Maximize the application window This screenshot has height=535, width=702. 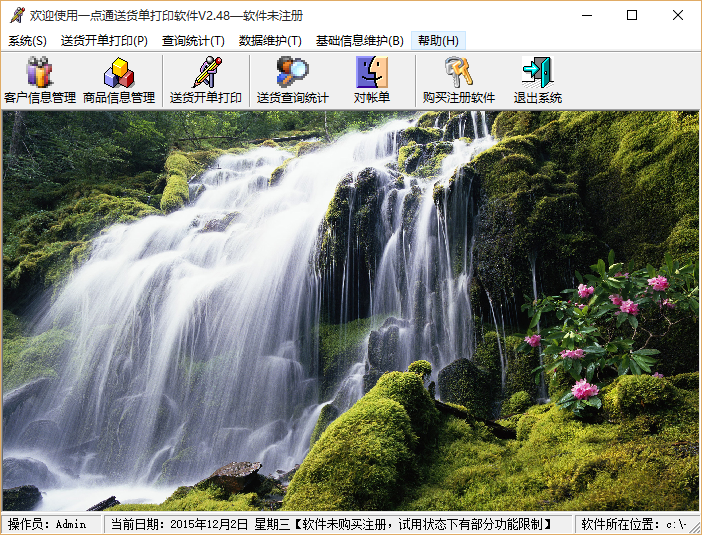(632, 16)
